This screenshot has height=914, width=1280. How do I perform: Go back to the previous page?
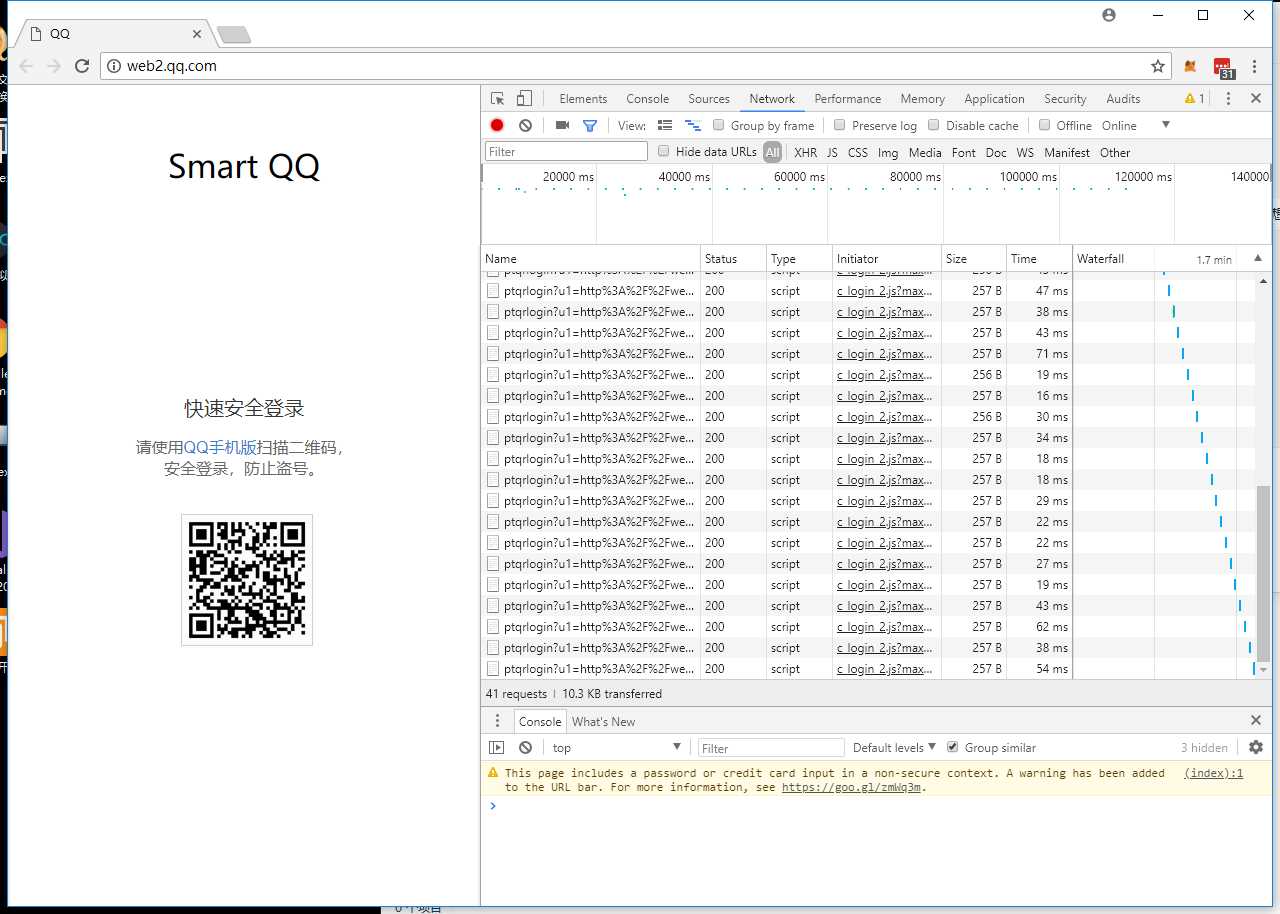(26, 66)
